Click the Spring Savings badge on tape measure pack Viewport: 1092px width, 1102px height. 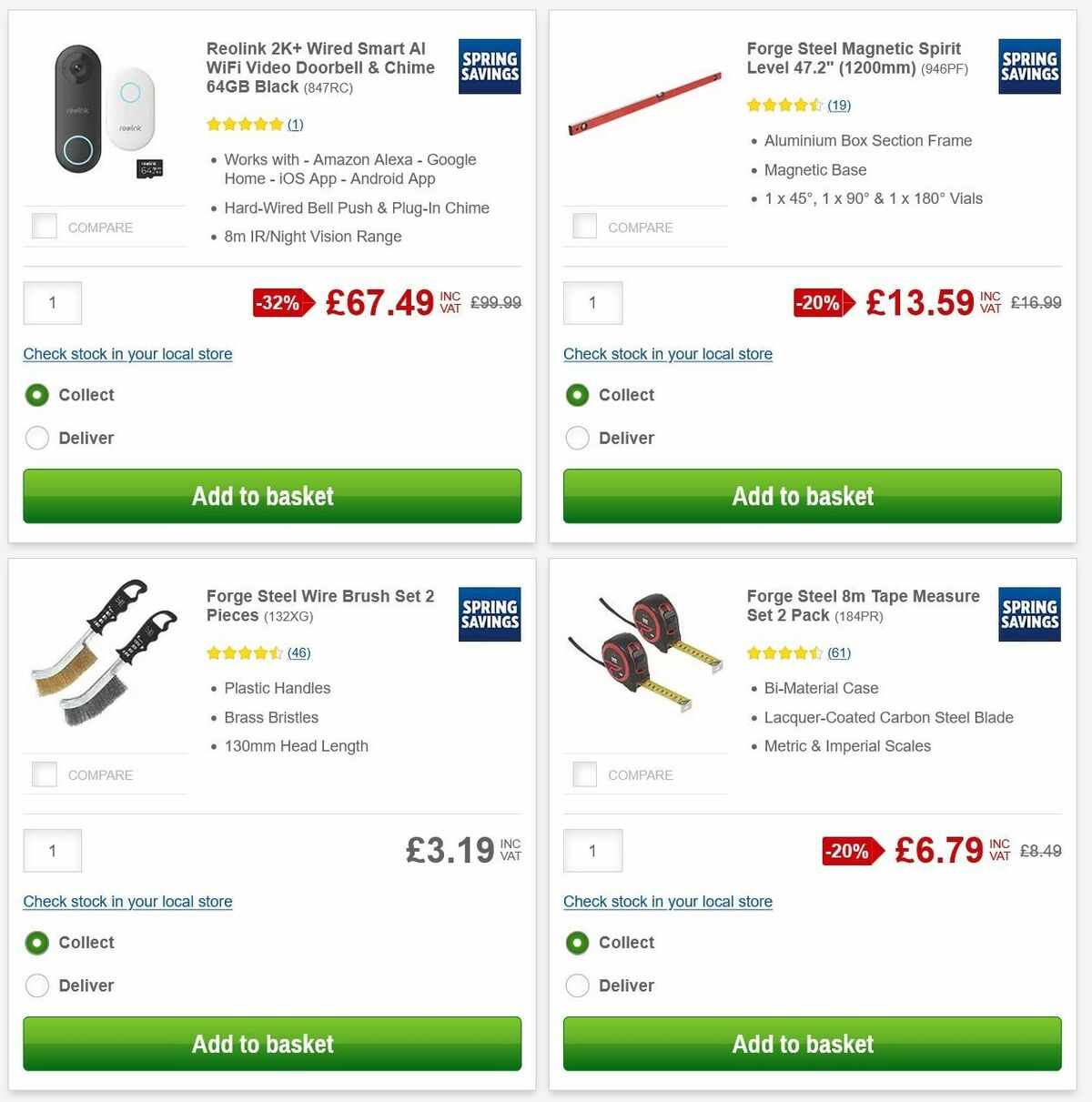coord(1029,614)
